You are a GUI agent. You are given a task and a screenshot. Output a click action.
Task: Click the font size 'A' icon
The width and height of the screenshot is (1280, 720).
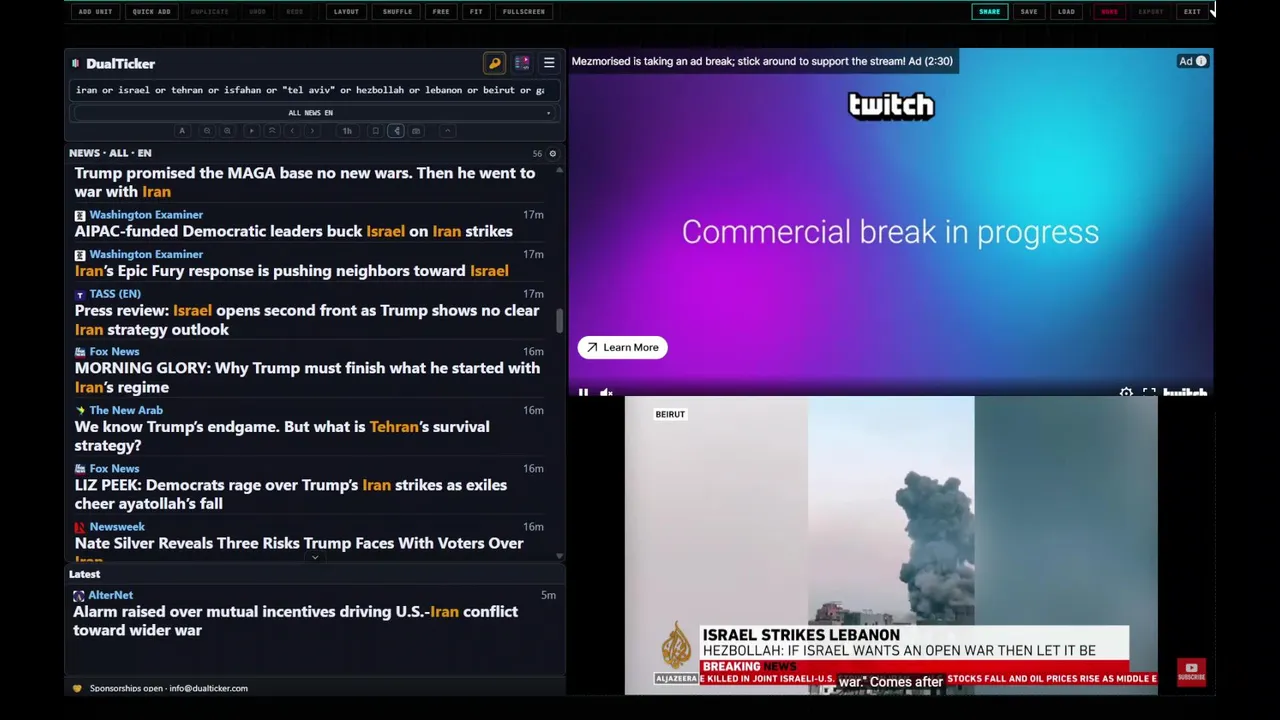(x=182, y=131)
